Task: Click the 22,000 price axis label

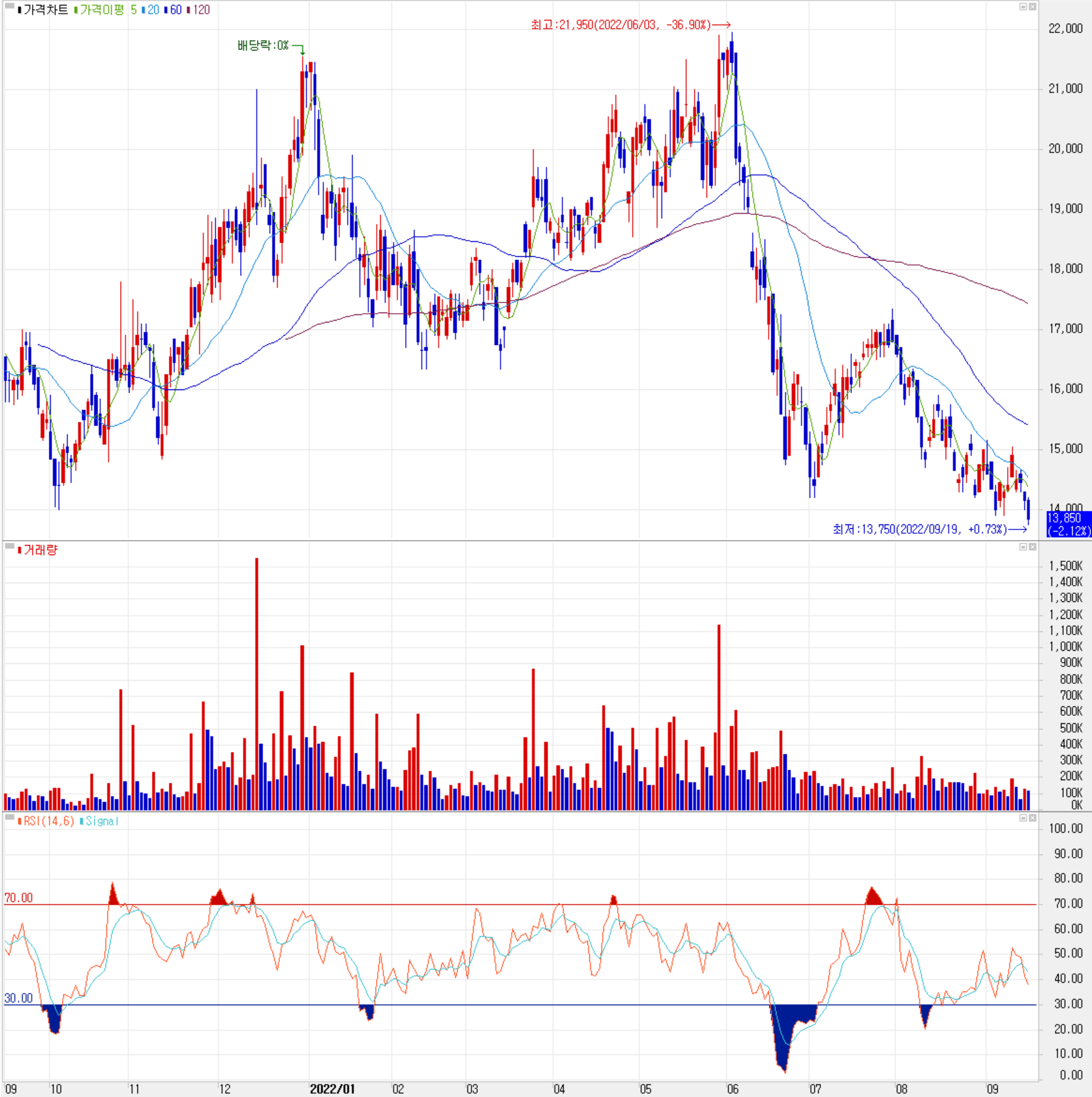Action: (1066, 28)
